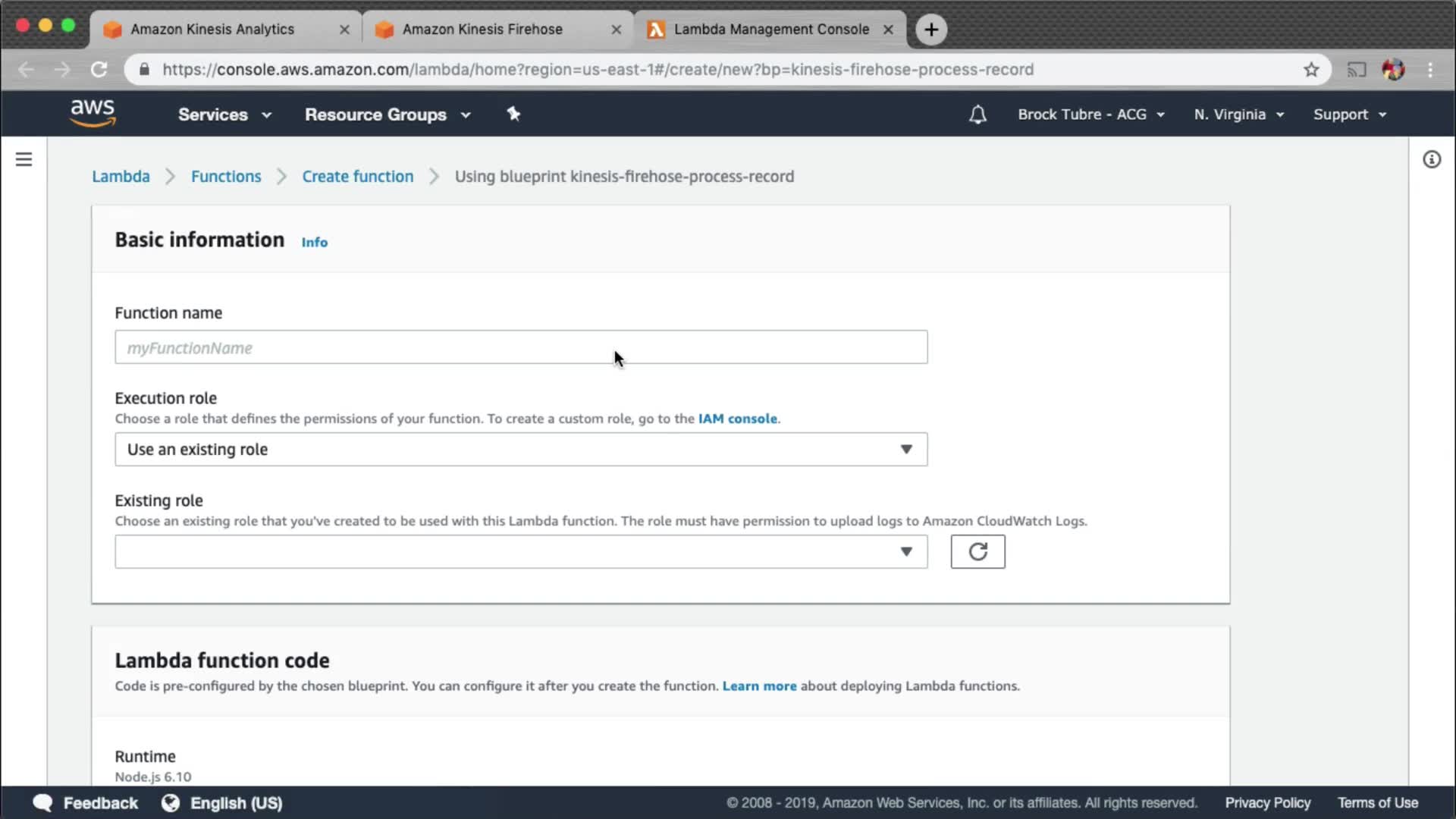Click the Function name input field
The height and width of the screenshot is (819, 1456).
(x=520, y=347)
